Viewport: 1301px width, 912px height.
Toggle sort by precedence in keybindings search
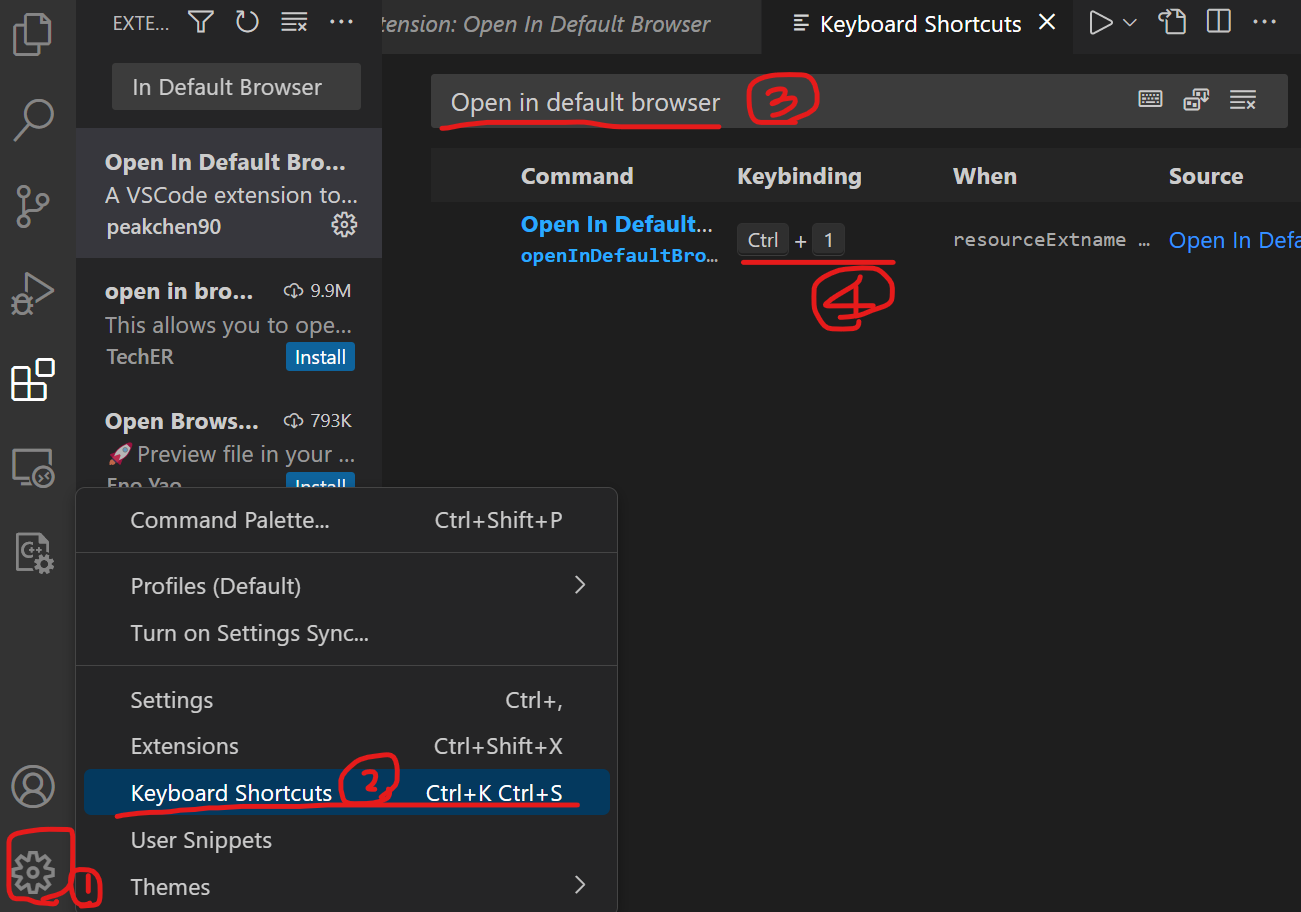pyautogui.click(x=1196, y=99)
